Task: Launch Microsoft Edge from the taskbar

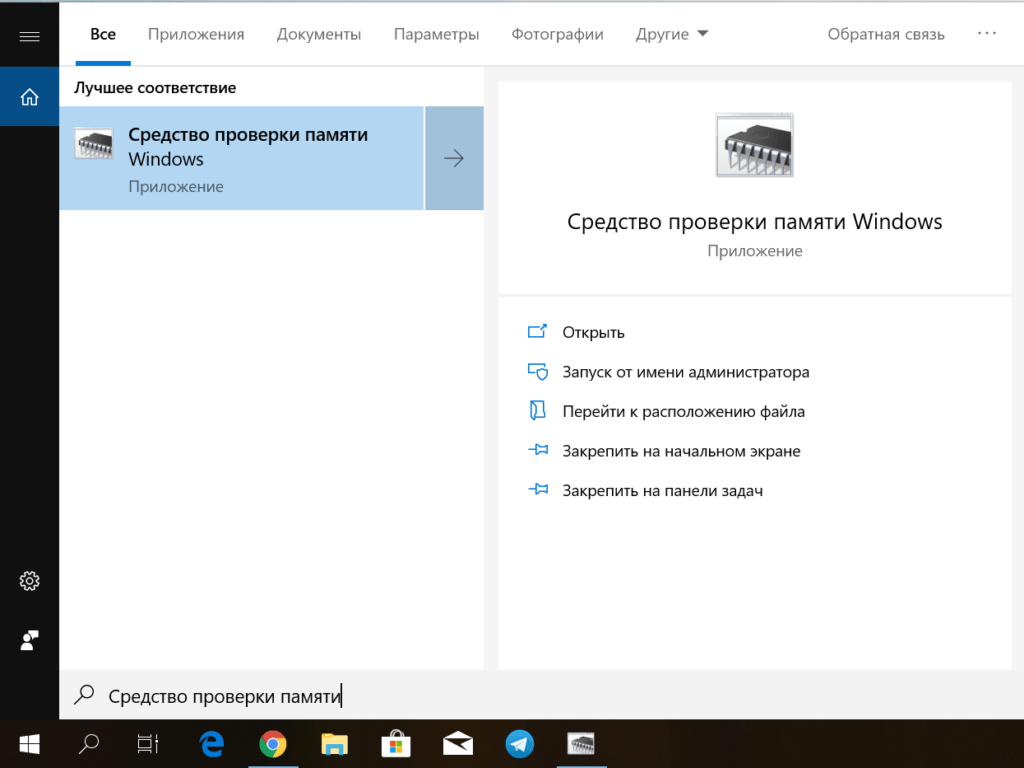Action: click(x=212, y=744)
